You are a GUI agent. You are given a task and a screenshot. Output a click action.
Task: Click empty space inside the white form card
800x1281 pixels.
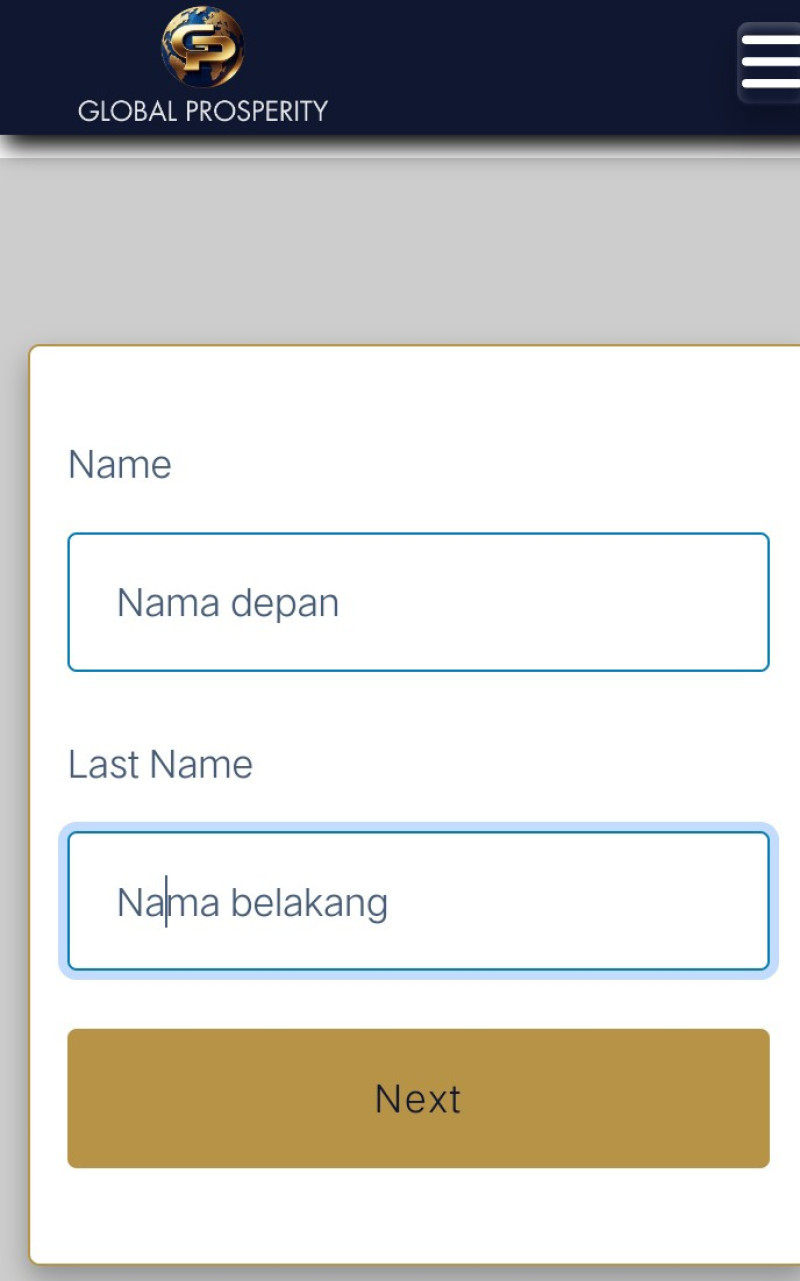tap(418, 400)
